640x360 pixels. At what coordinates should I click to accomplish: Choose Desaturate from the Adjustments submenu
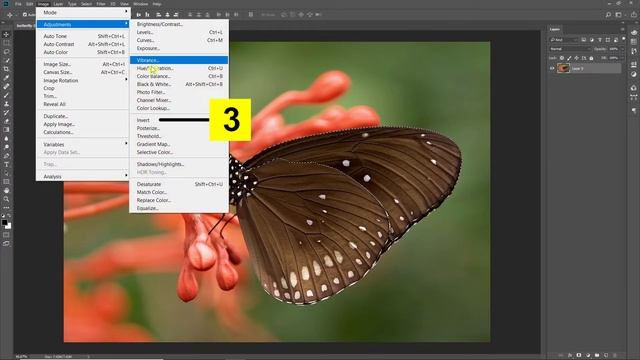click(x=179, y=184)
